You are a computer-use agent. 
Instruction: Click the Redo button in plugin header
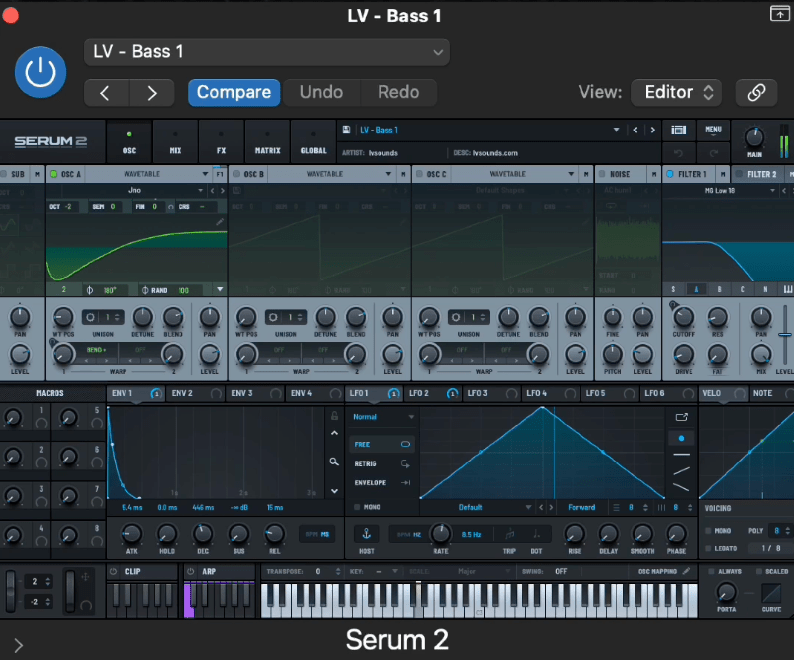(x=399, y=92)
